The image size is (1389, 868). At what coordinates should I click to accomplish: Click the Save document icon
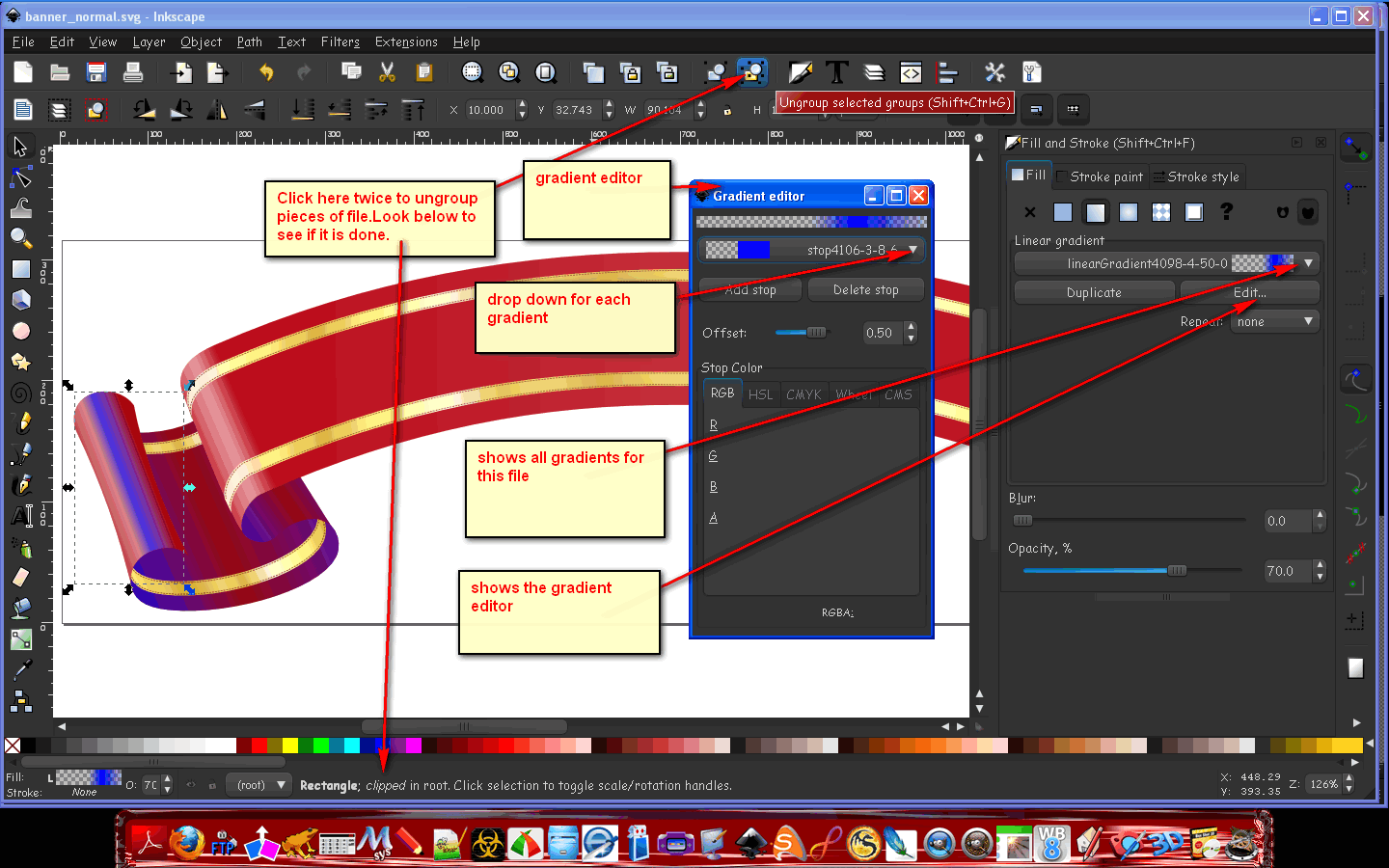96,72
